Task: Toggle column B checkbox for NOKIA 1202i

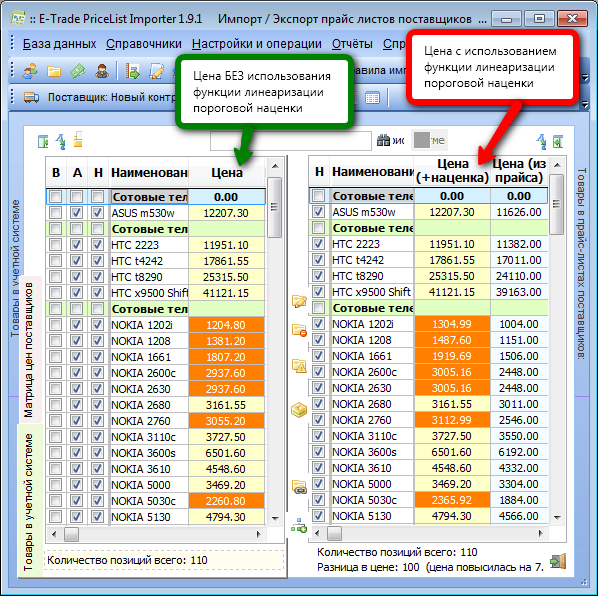Action: click(56, 324)
